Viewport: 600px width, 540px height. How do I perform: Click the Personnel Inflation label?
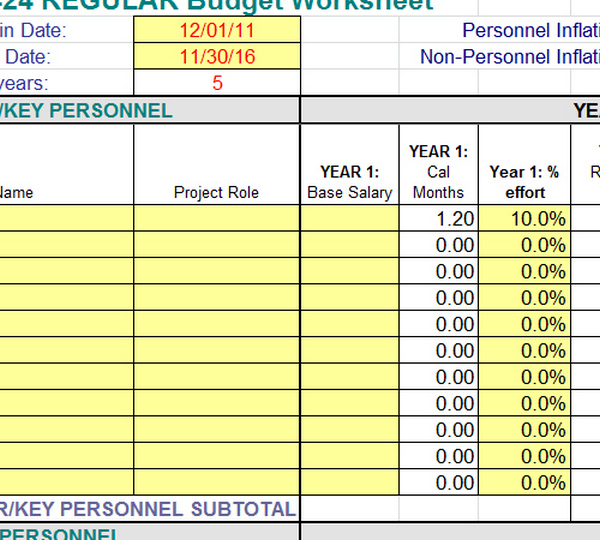click(531, 31)
